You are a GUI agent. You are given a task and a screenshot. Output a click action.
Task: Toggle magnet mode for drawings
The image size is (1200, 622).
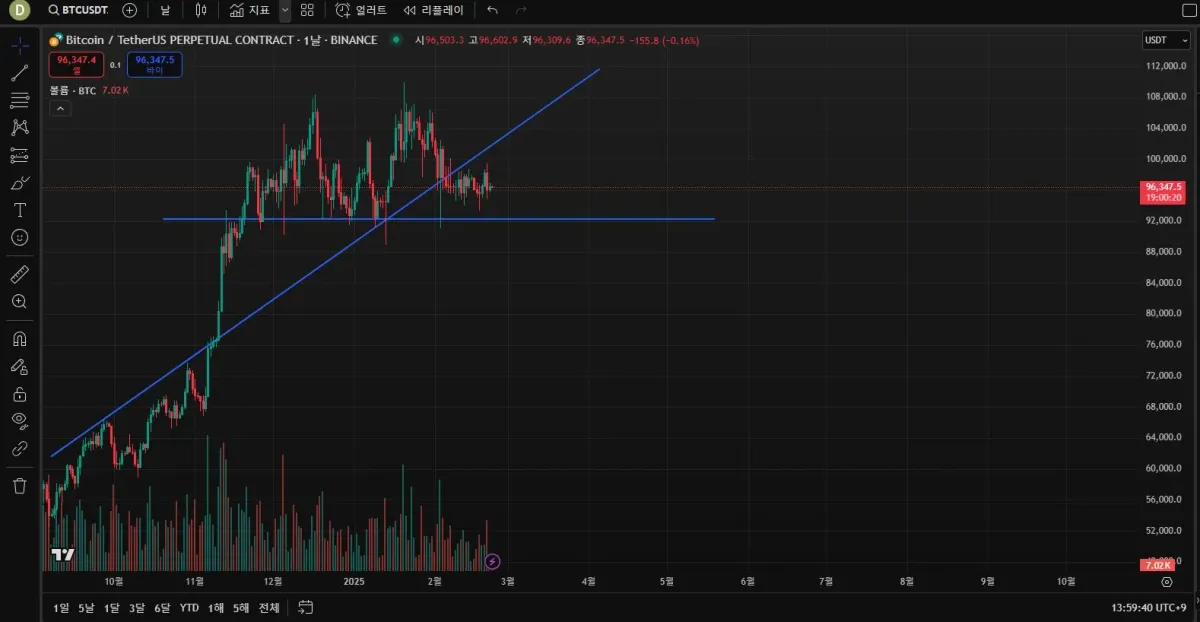[x=19, y=339]
